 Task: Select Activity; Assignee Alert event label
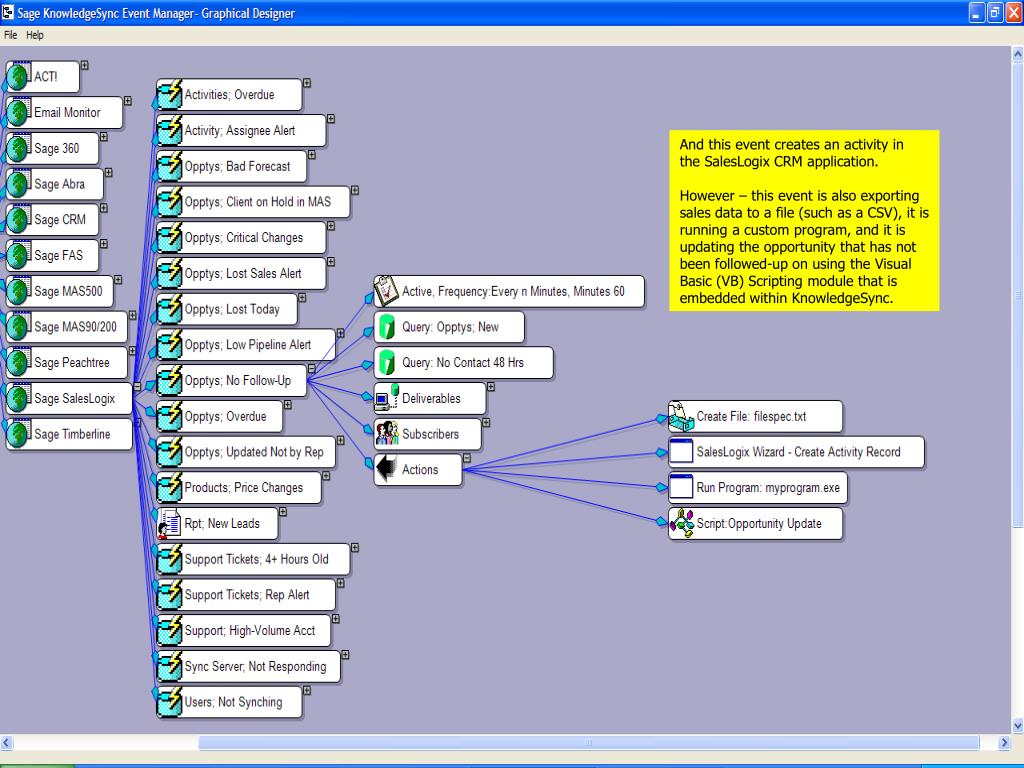tap(240, 131)
